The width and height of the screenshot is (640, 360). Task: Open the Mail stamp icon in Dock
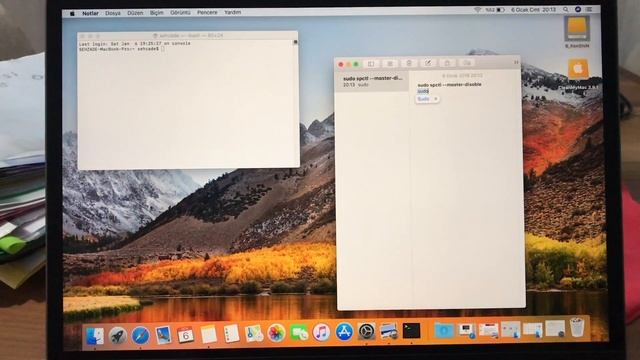[x=163, y=335]
